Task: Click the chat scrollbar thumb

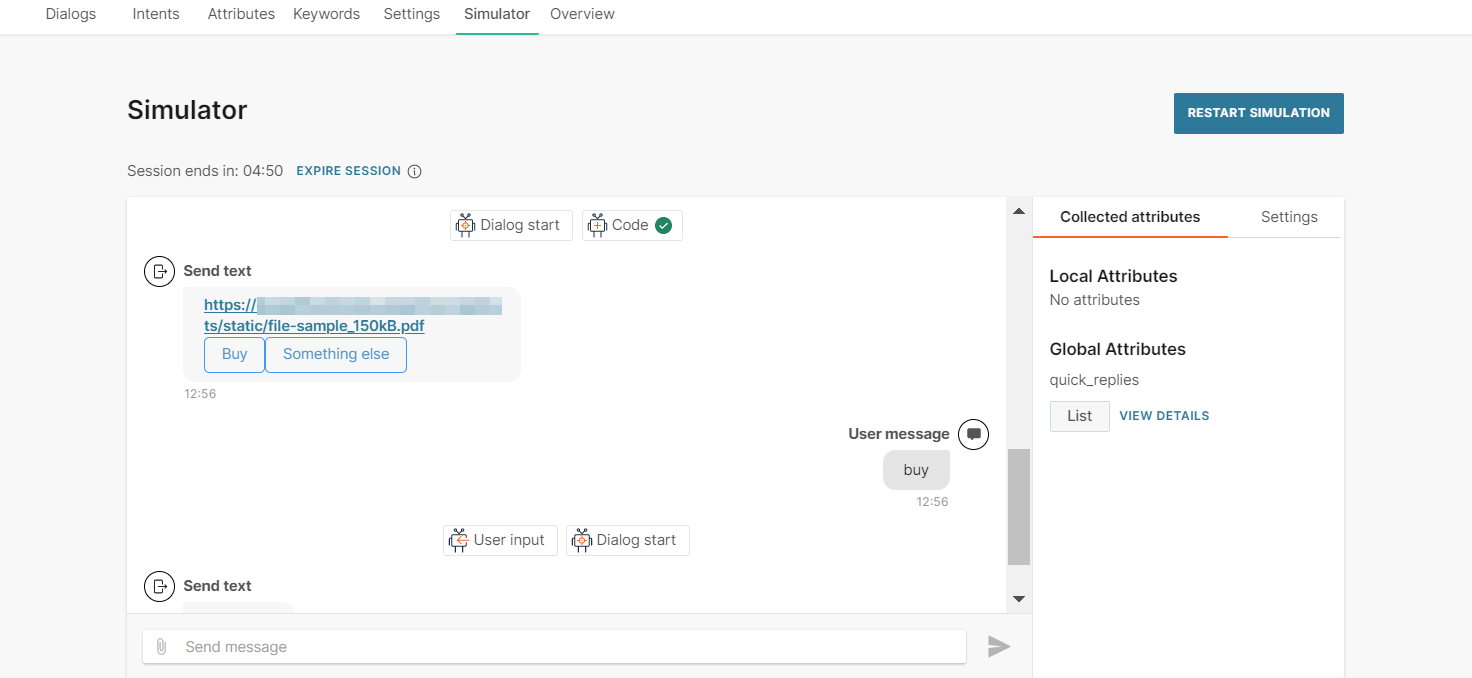Action: click(1018, 506)
